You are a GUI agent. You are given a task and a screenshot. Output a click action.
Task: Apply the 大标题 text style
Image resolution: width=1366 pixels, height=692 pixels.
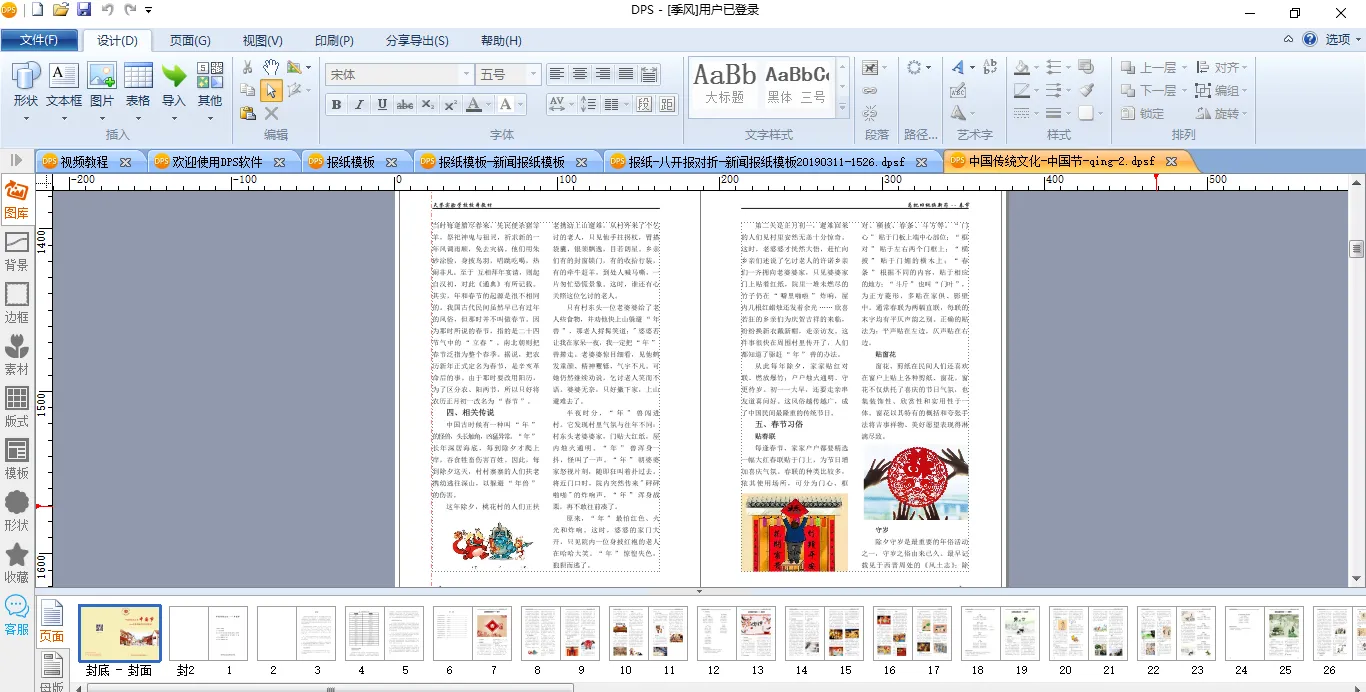tap(724, 83)
